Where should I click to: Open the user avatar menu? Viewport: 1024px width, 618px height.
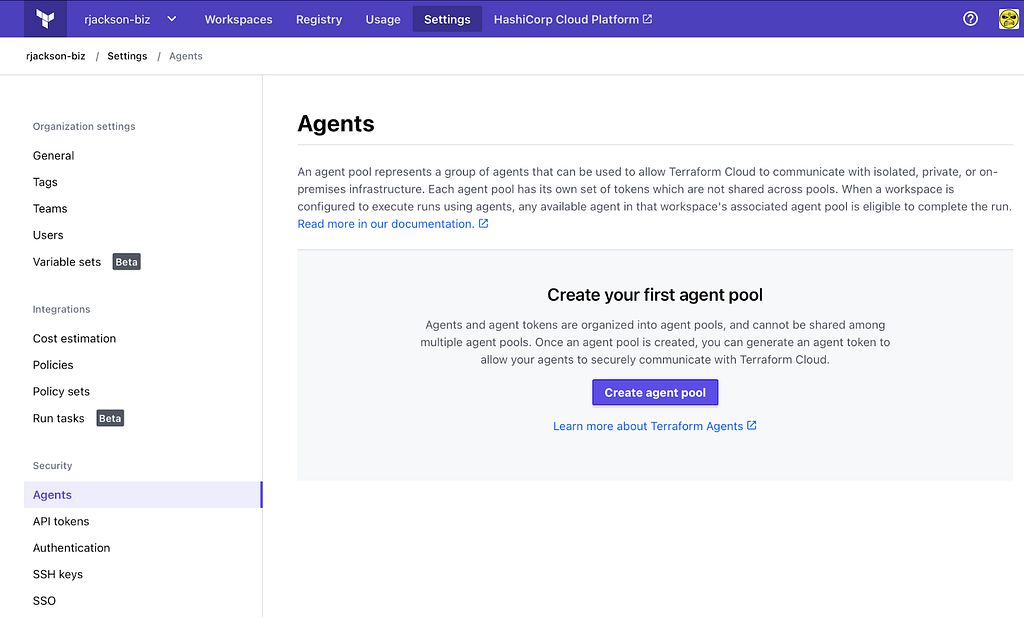coord(1008,19)
